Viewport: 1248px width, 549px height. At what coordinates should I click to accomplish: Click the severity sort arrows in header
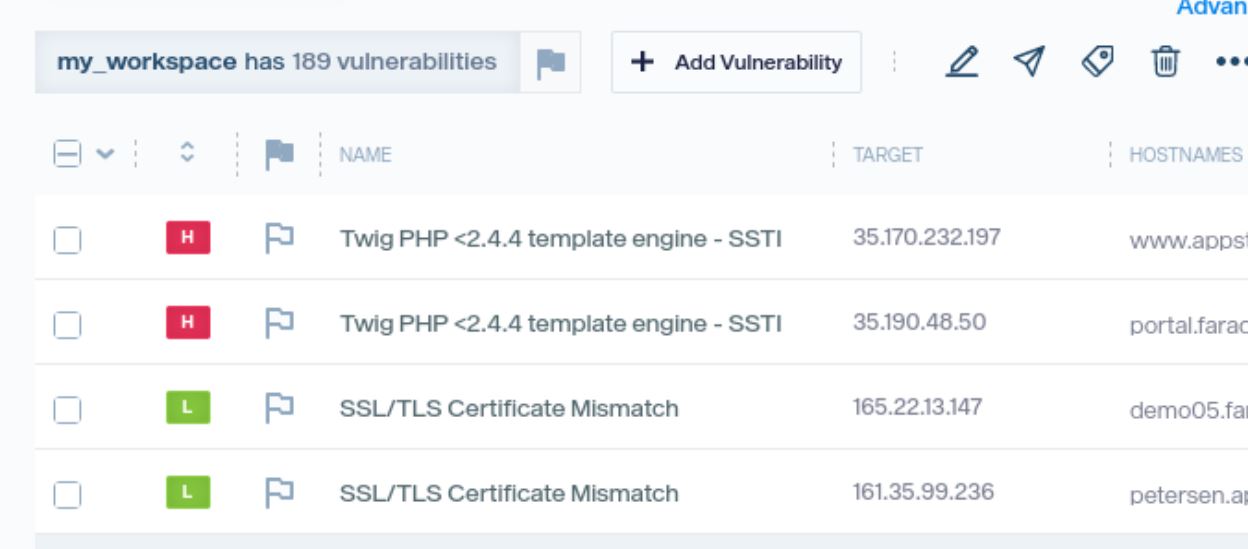186,155
